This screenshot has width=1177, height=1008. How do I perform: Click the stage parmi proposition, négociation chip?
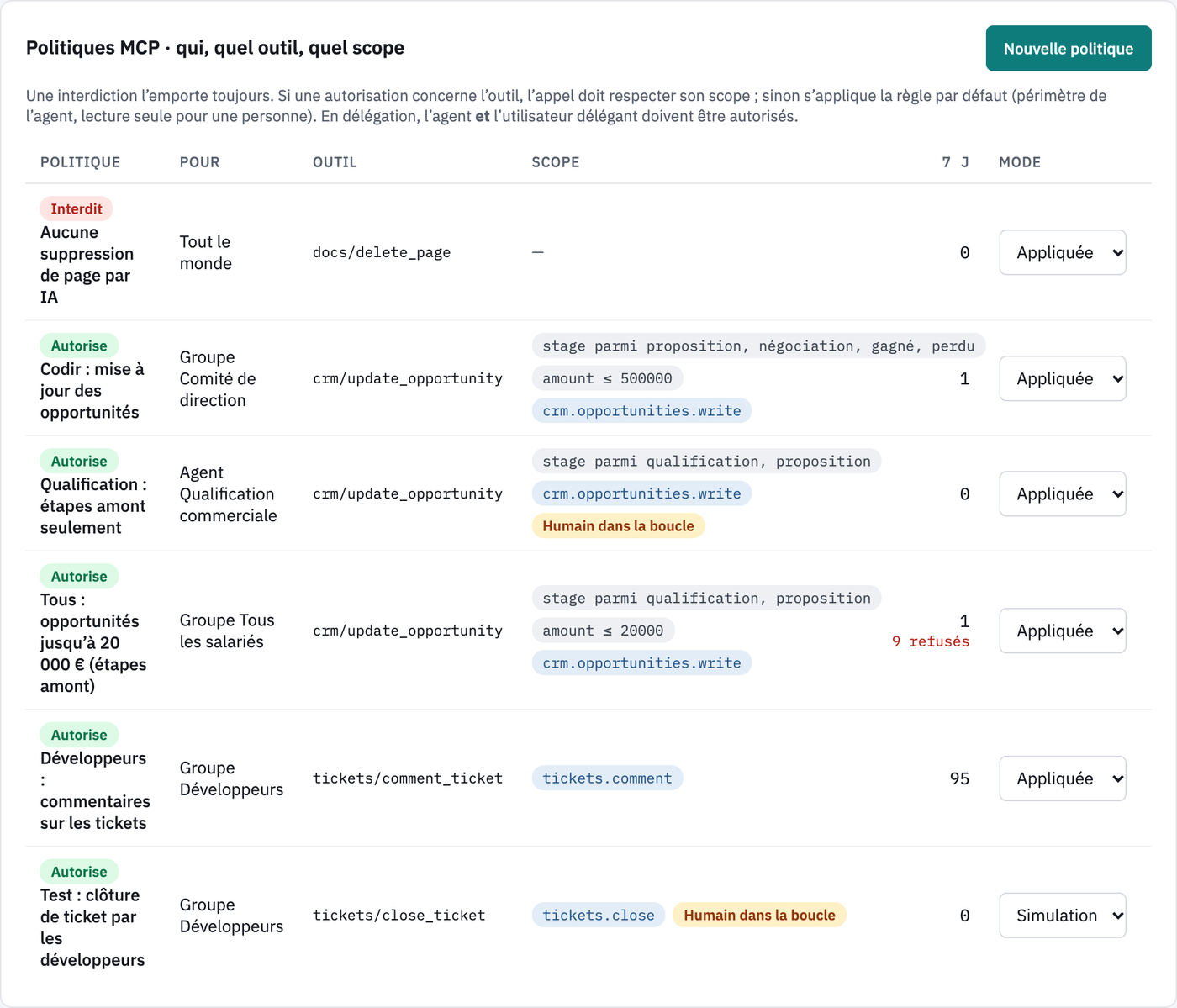[x=758, y=346]
